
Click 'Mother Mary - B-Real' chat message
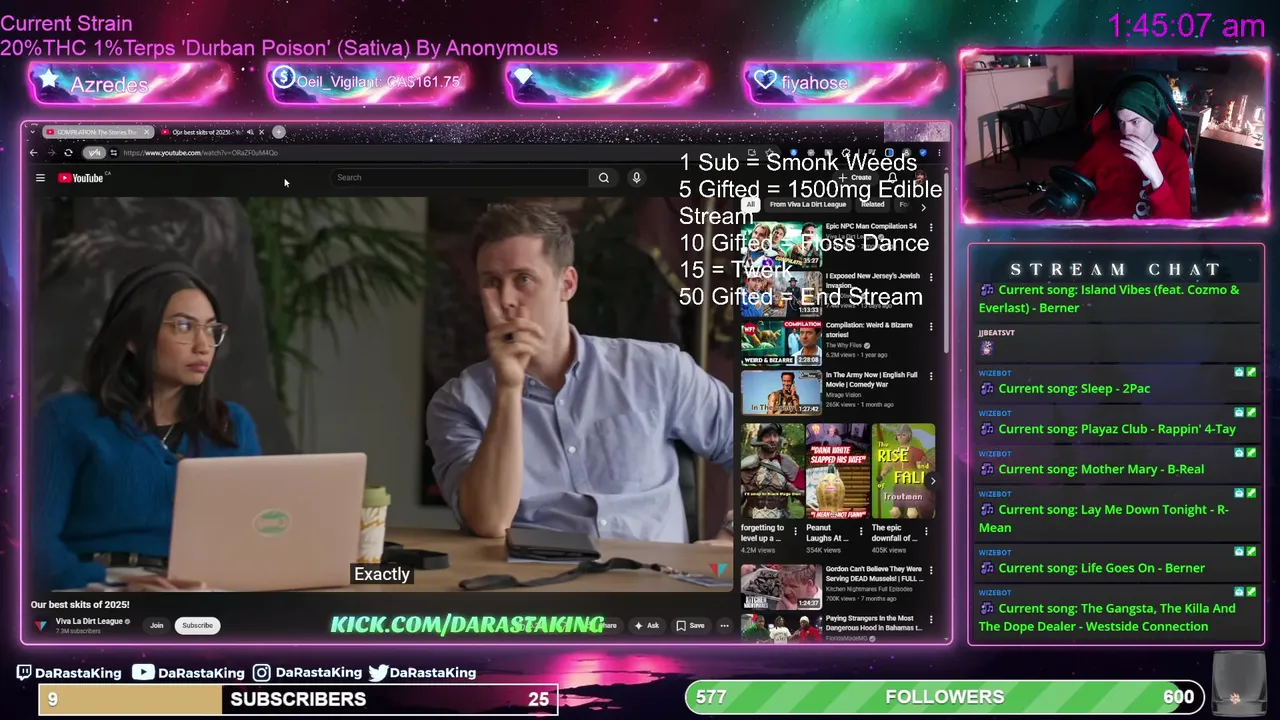[x=1101, y=469]
